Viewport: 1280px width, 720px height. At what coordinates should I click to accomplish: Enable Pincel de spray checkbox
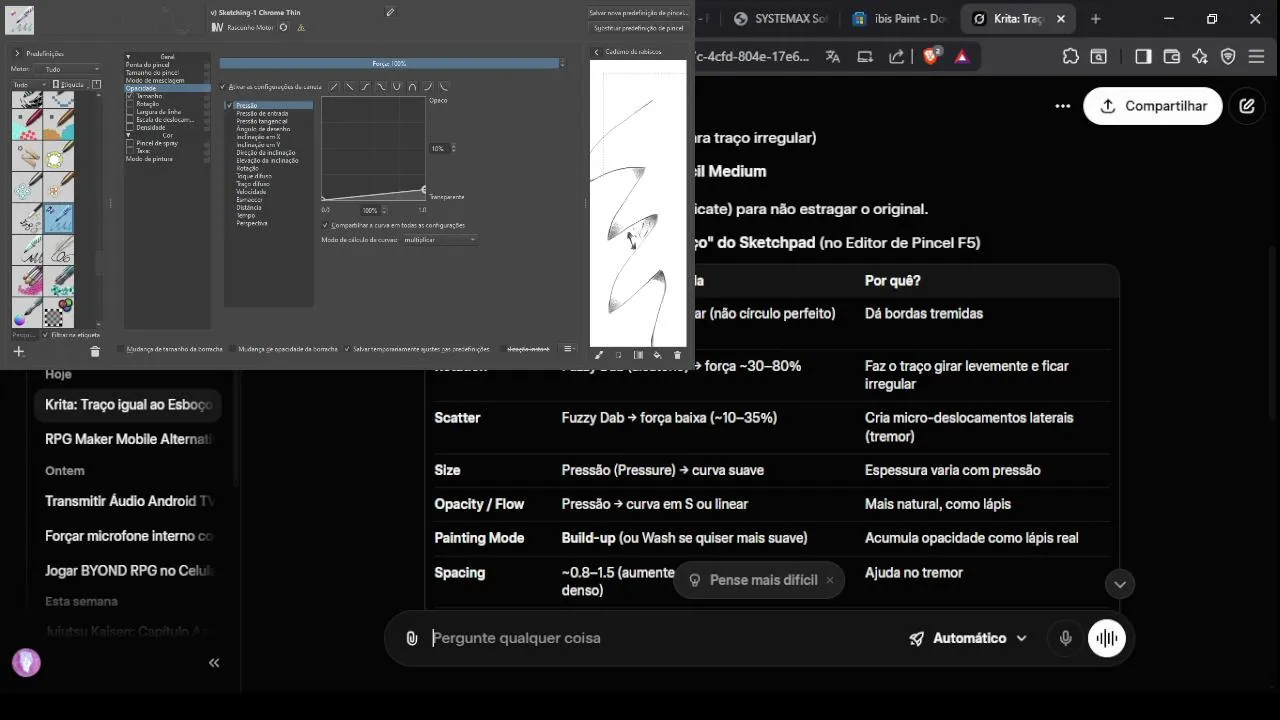click(130, 143)
